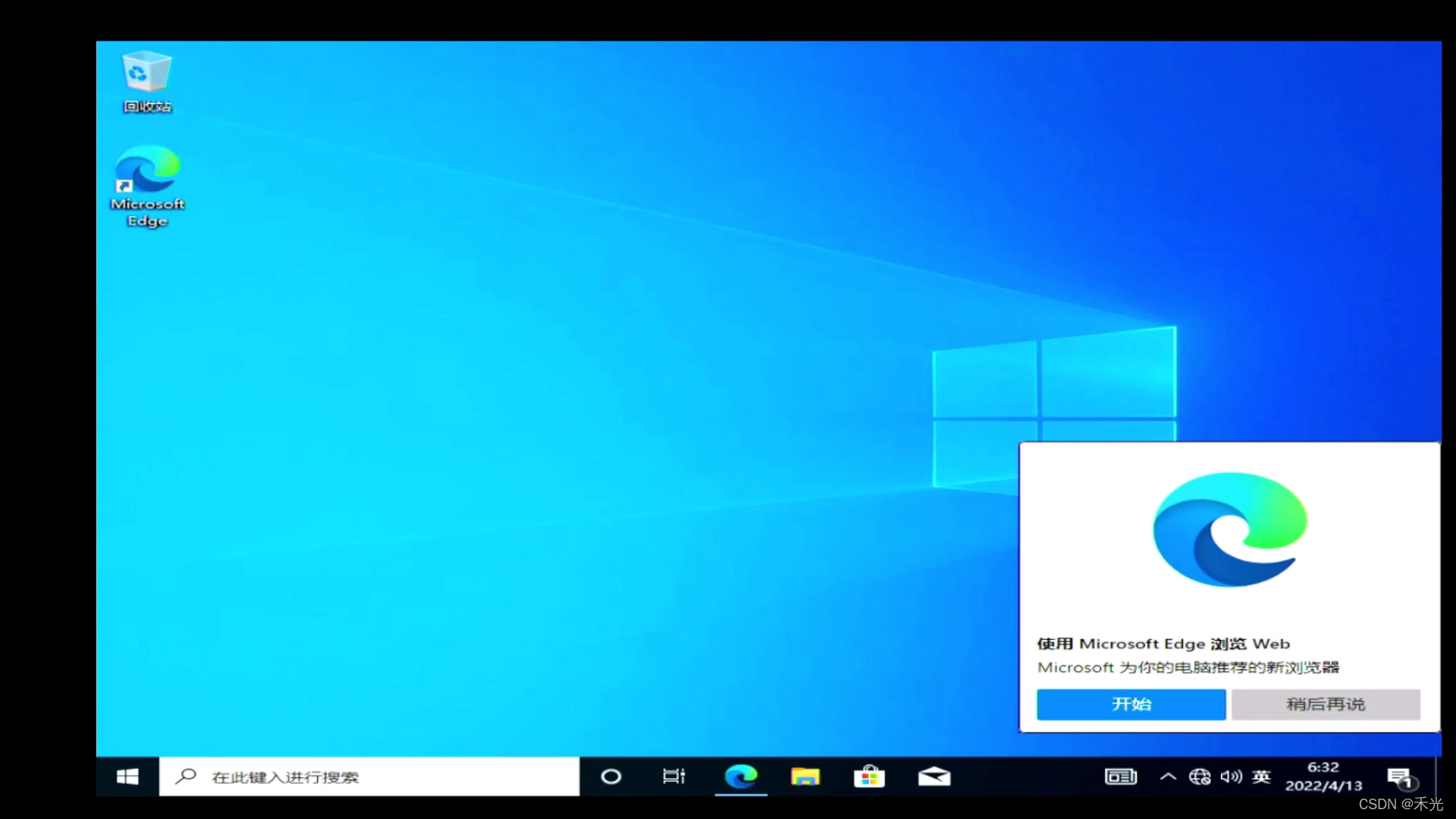Expand hidden system tray icons
This screenshot has width=1456, height=819.
1168,777
